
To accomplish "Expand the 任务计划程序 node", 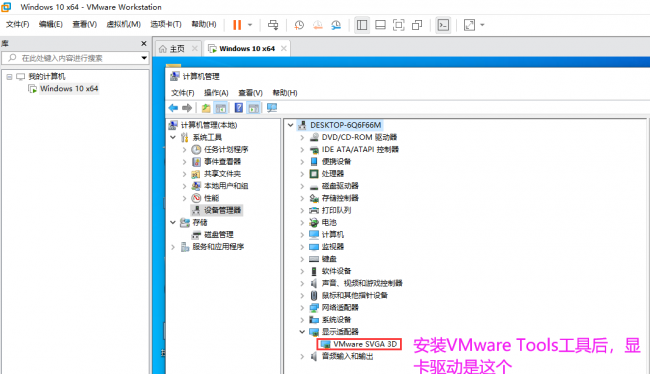I will point(184,150).
